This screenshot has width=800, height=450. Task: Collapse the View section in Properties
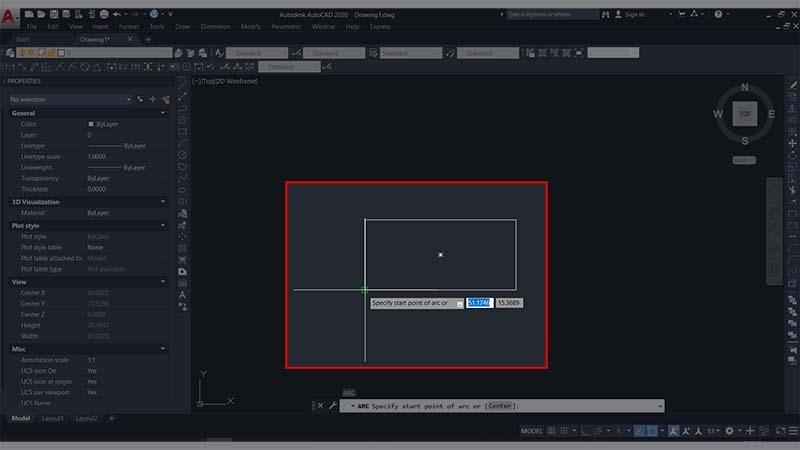tap(163, 282)
